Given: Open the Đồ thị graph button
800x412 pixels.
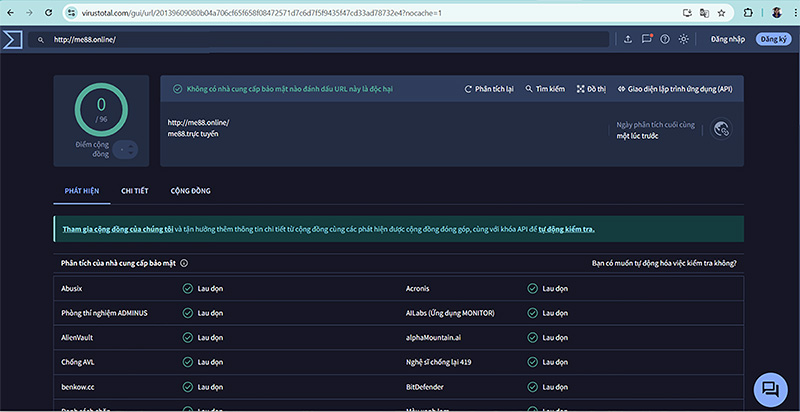Looking at the screenshot, I should point(591,89).
